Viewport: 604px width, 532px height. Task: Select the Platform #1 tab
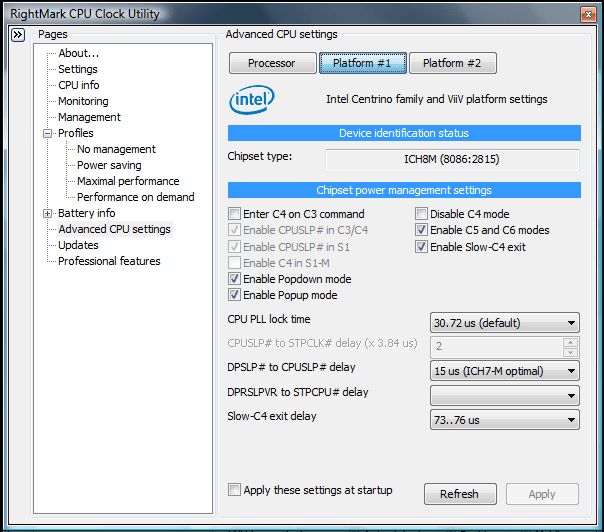point(362,63)
